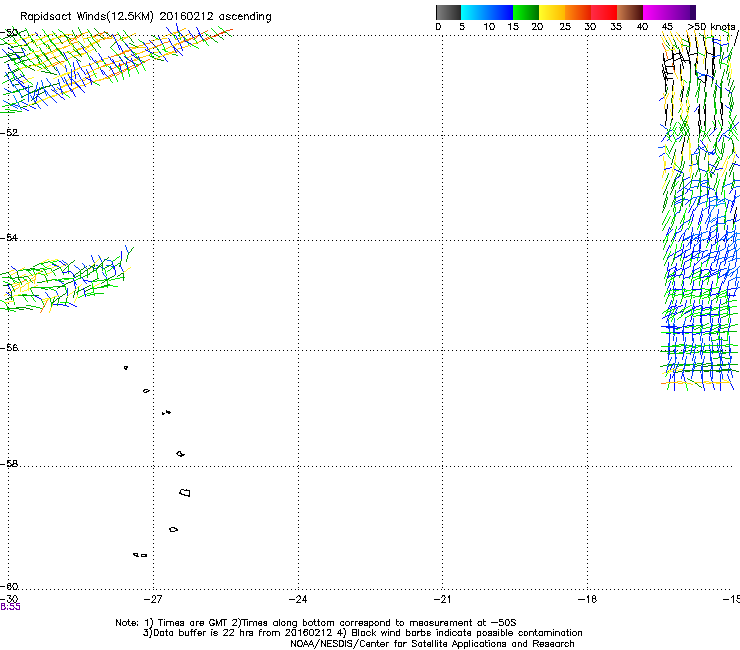Click the longitude label '-18'
This screenshot has height=650, width=740.
click(587, 599)
